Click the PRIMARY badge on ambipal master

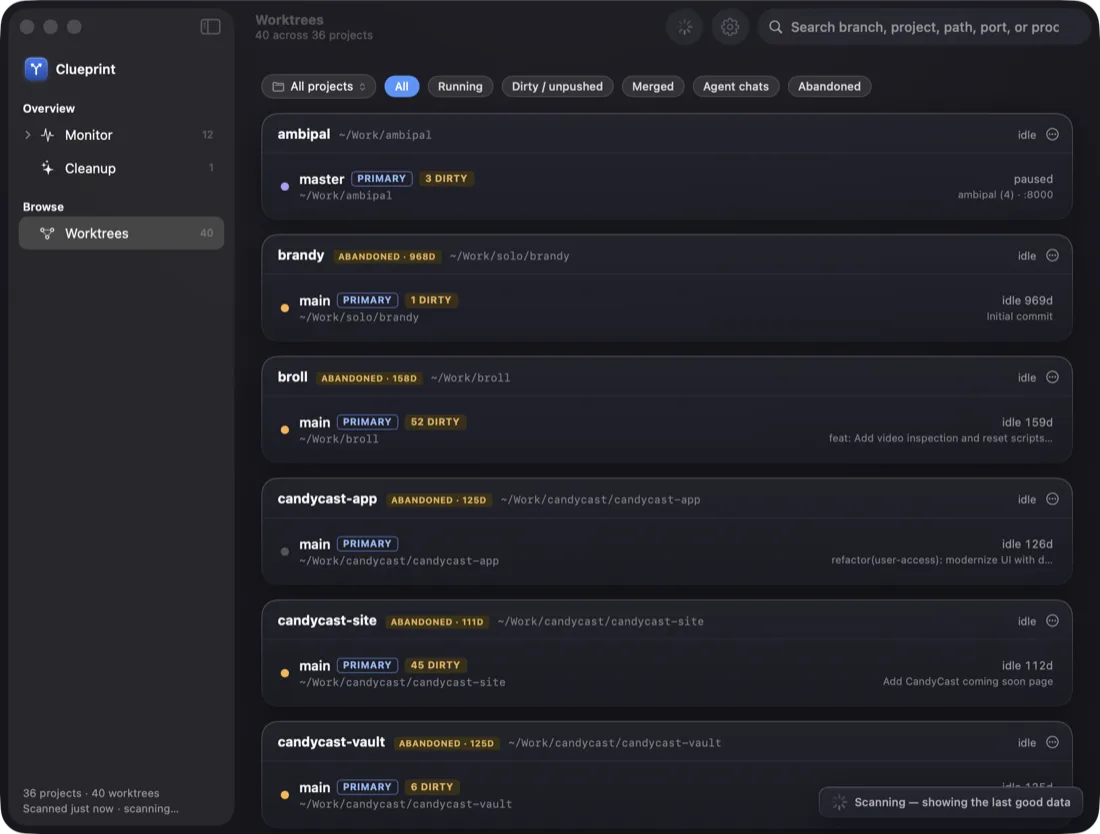[381, 178]
